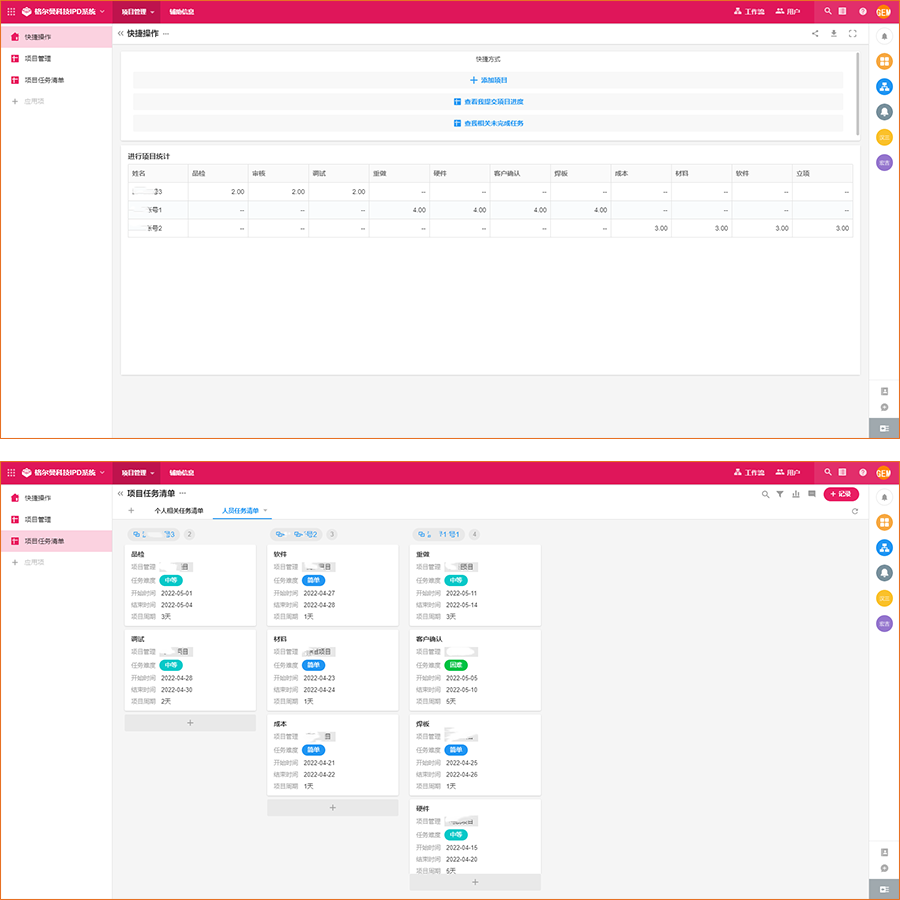Enter fullscreen for the 快捷操作 dashboard
Image resolution: width=900 pixels, height=900 pixels.
pyautogui.click(x=853, y=33)
